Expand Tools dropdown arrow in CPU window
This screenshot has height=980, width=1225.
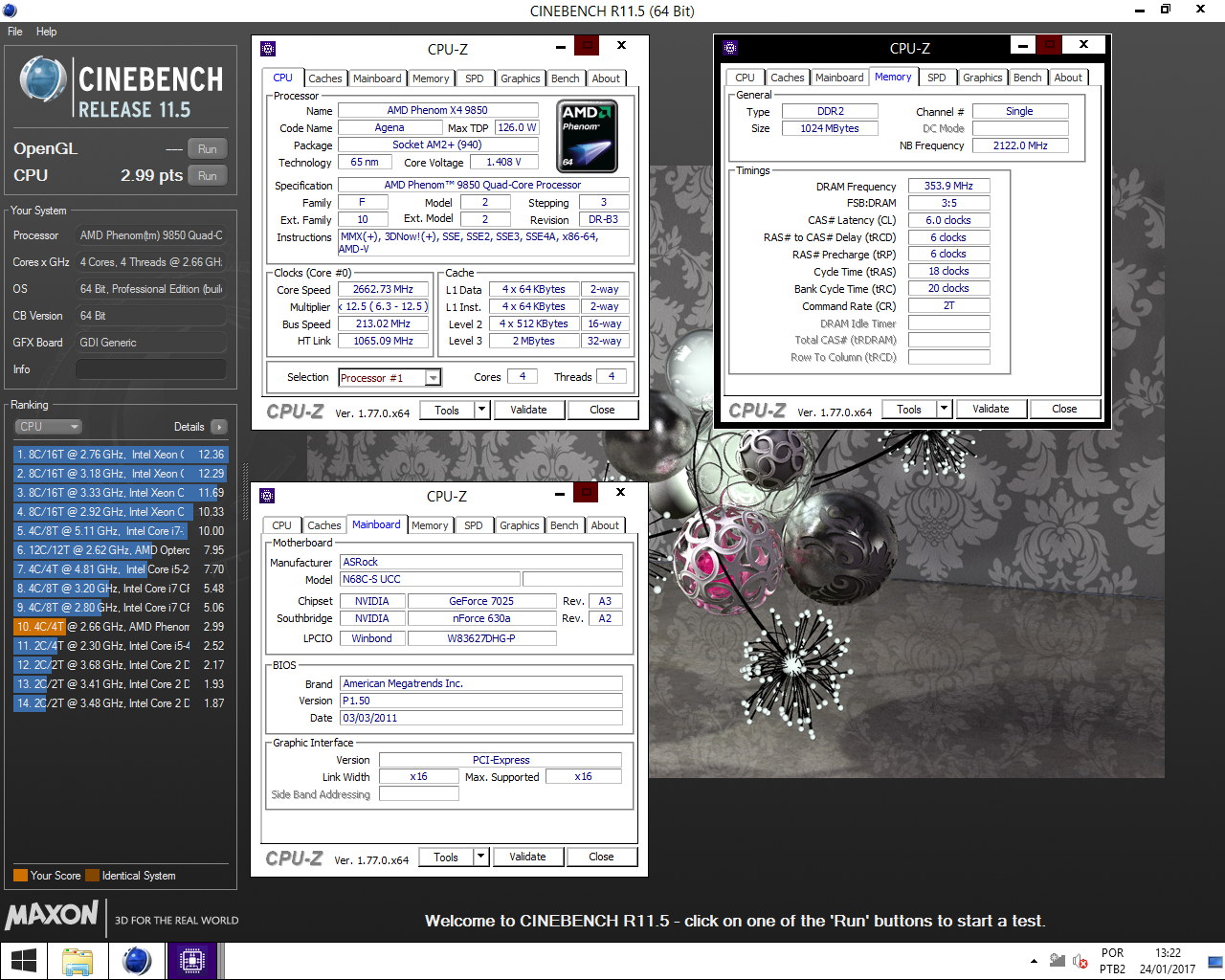pos(481,410)
